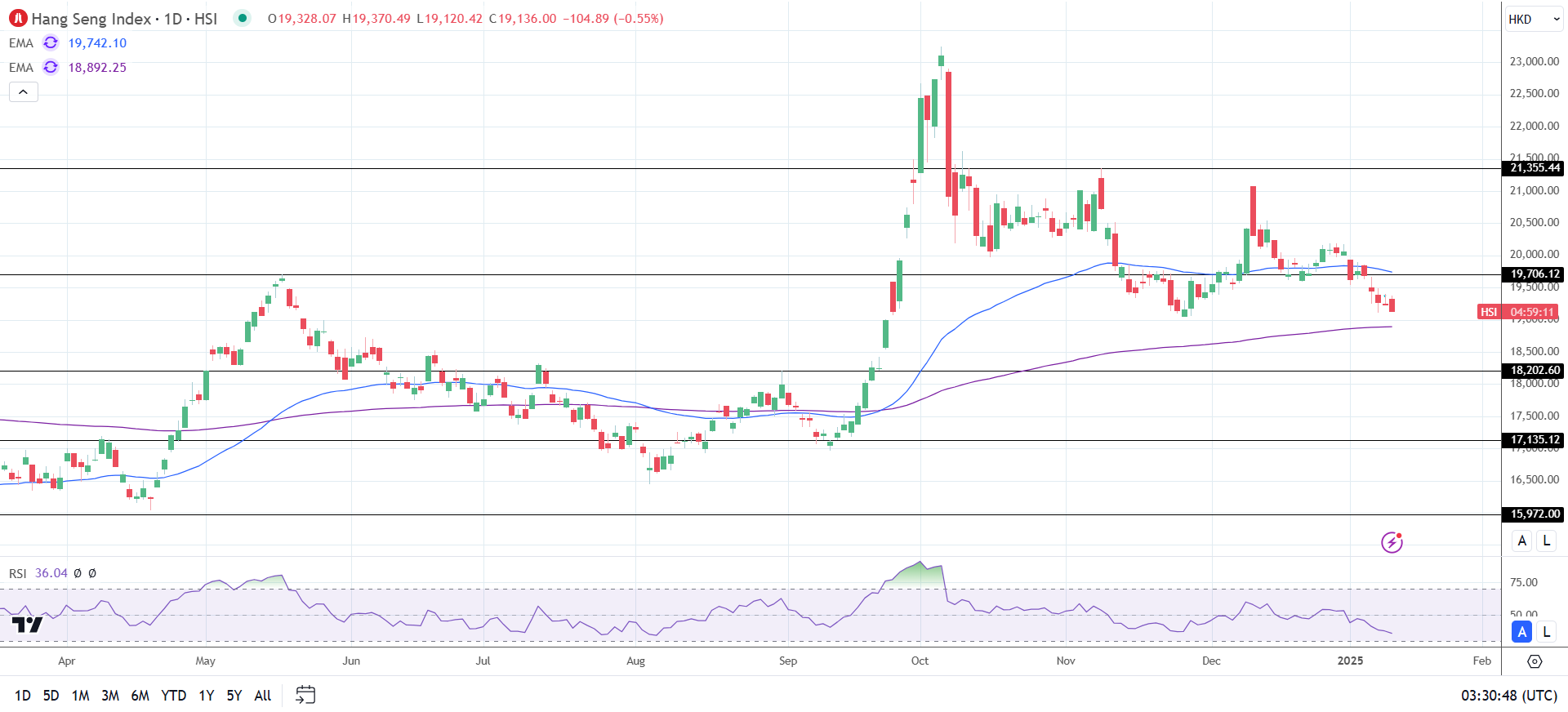Open the go-to-date calendar icon
This screenshot has height=712, width=1568.
point(305,695)
